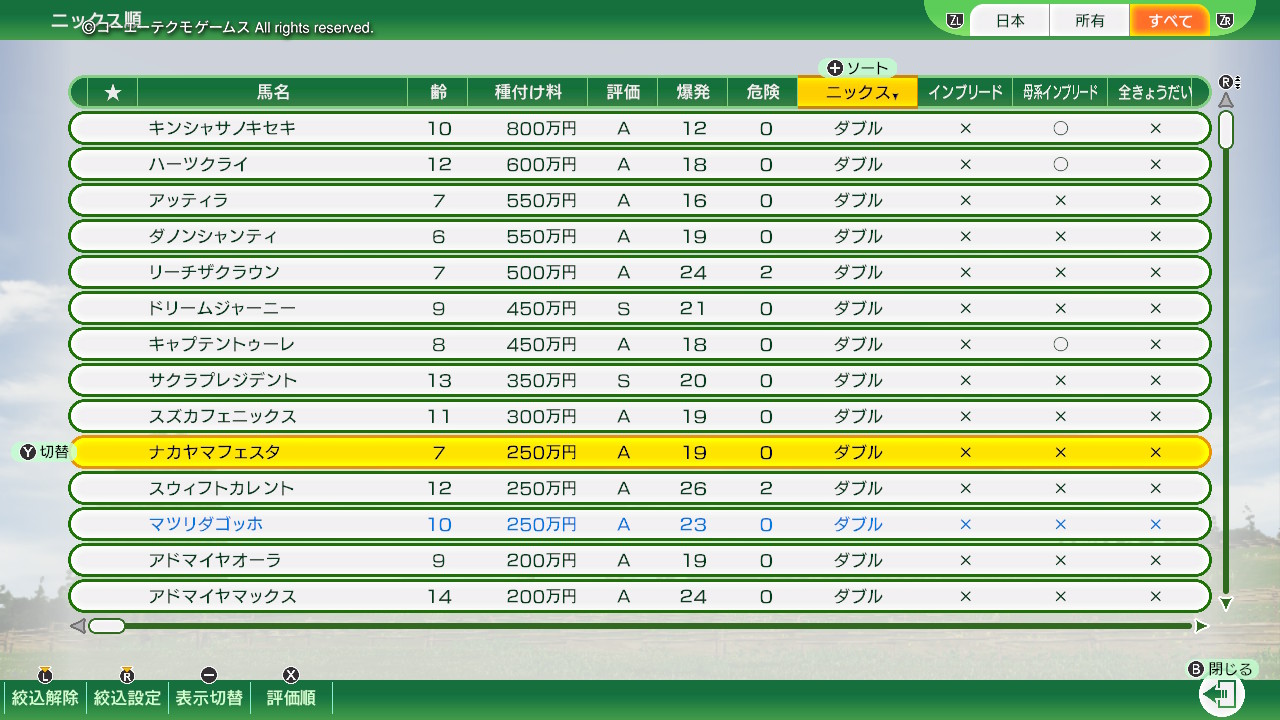The image size is (1280, 720).
Task: Click S rating in サクラプレジデント row
Action: [x=623, y=380]
